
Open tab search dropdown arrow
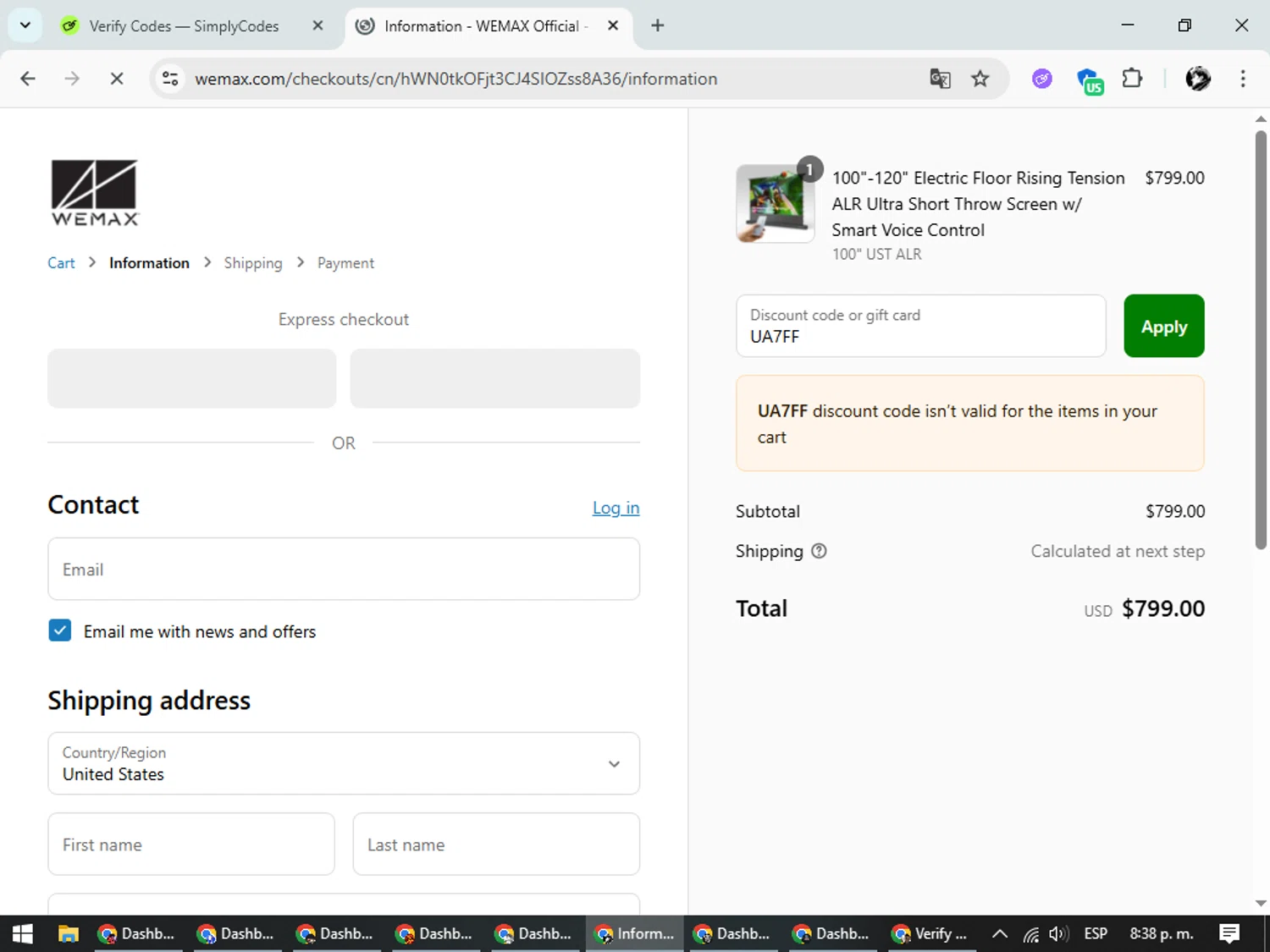[25, 25]
